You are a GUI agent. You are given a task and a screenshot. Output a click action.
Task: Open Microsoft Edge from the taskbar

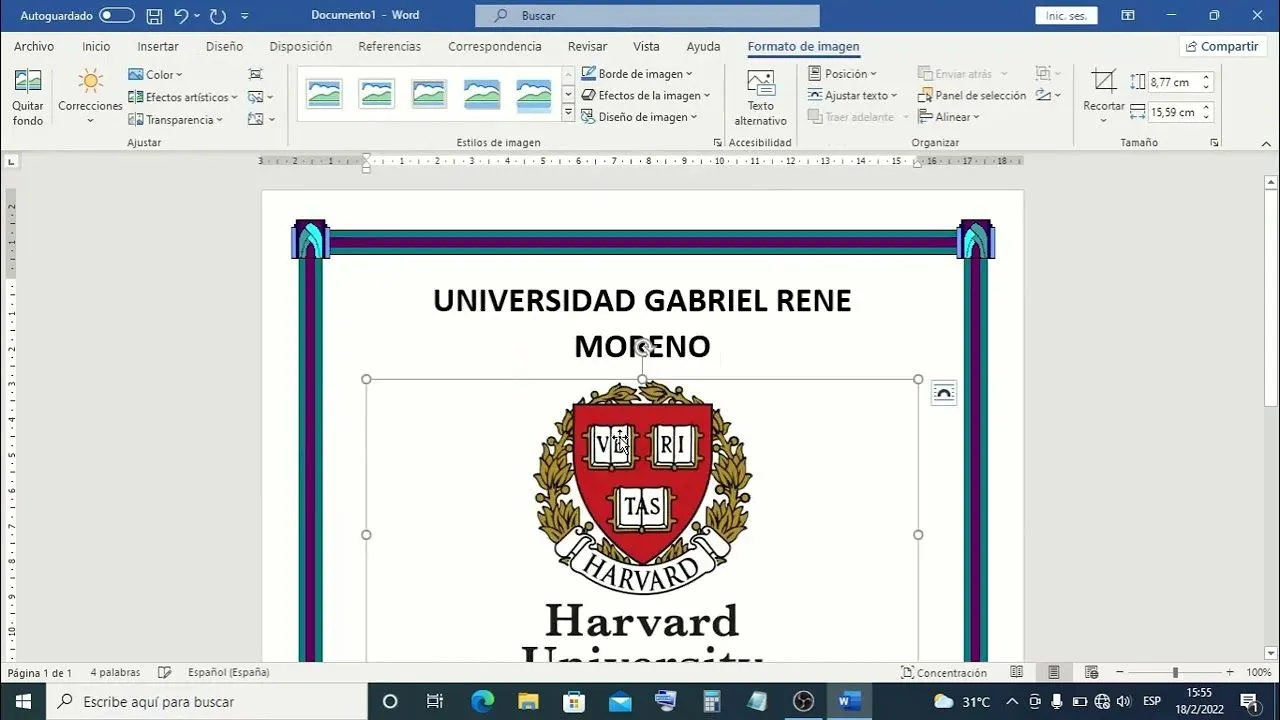click(482, 702)
